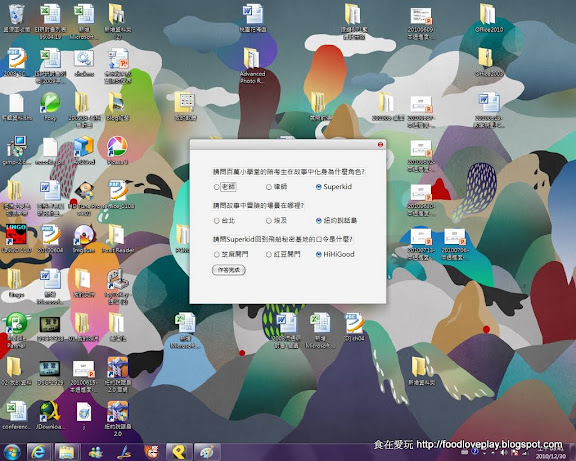Viewport: 576px width, 461px height.
Task: Launch Picasa 3 from the desktop
Action: tap(118, 151)
